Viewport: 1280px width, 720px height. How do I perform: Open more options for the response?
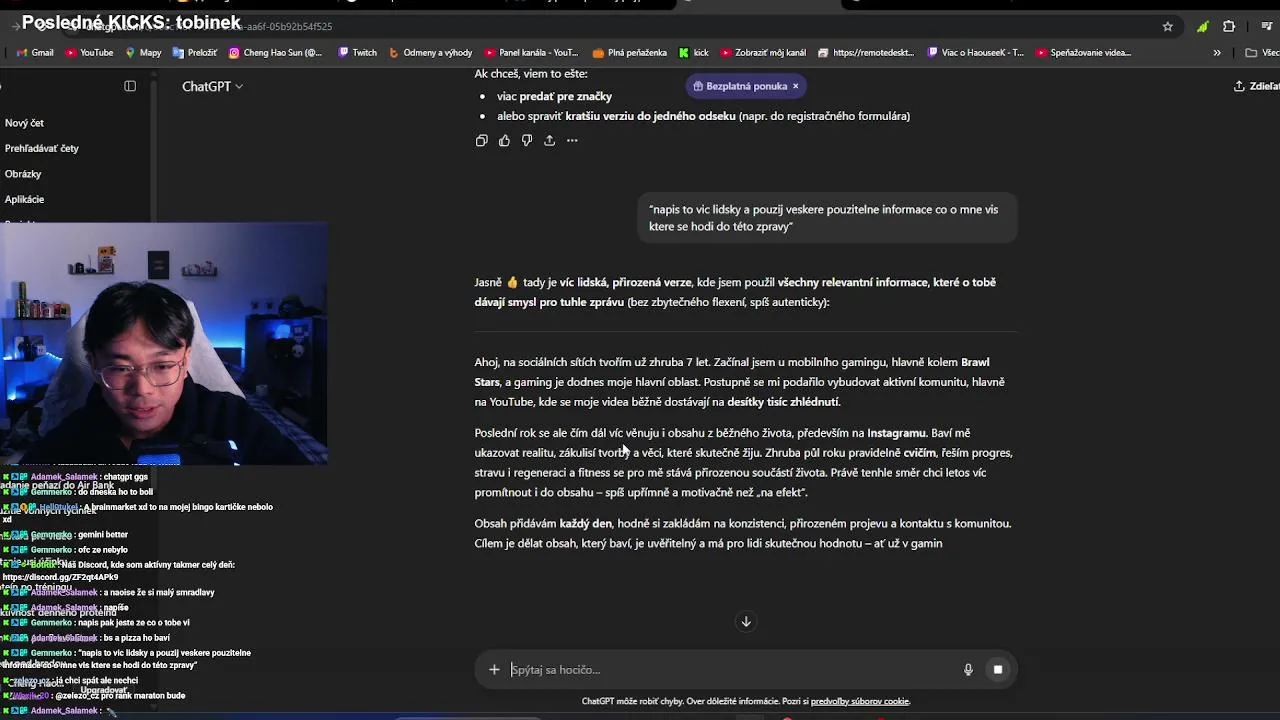[572, 141]
